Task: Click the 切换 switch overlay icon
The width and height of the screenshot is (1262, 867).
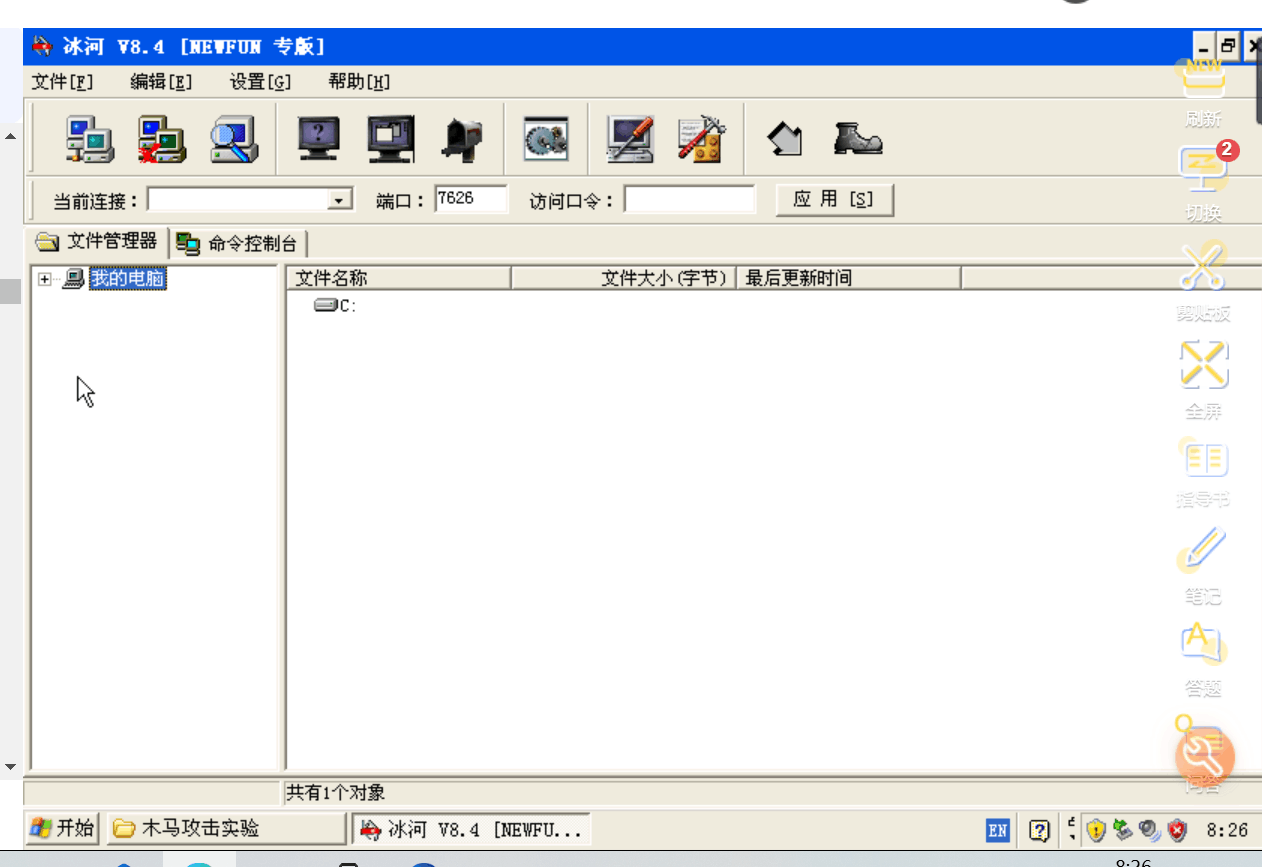Action: tap(1204, 184)
